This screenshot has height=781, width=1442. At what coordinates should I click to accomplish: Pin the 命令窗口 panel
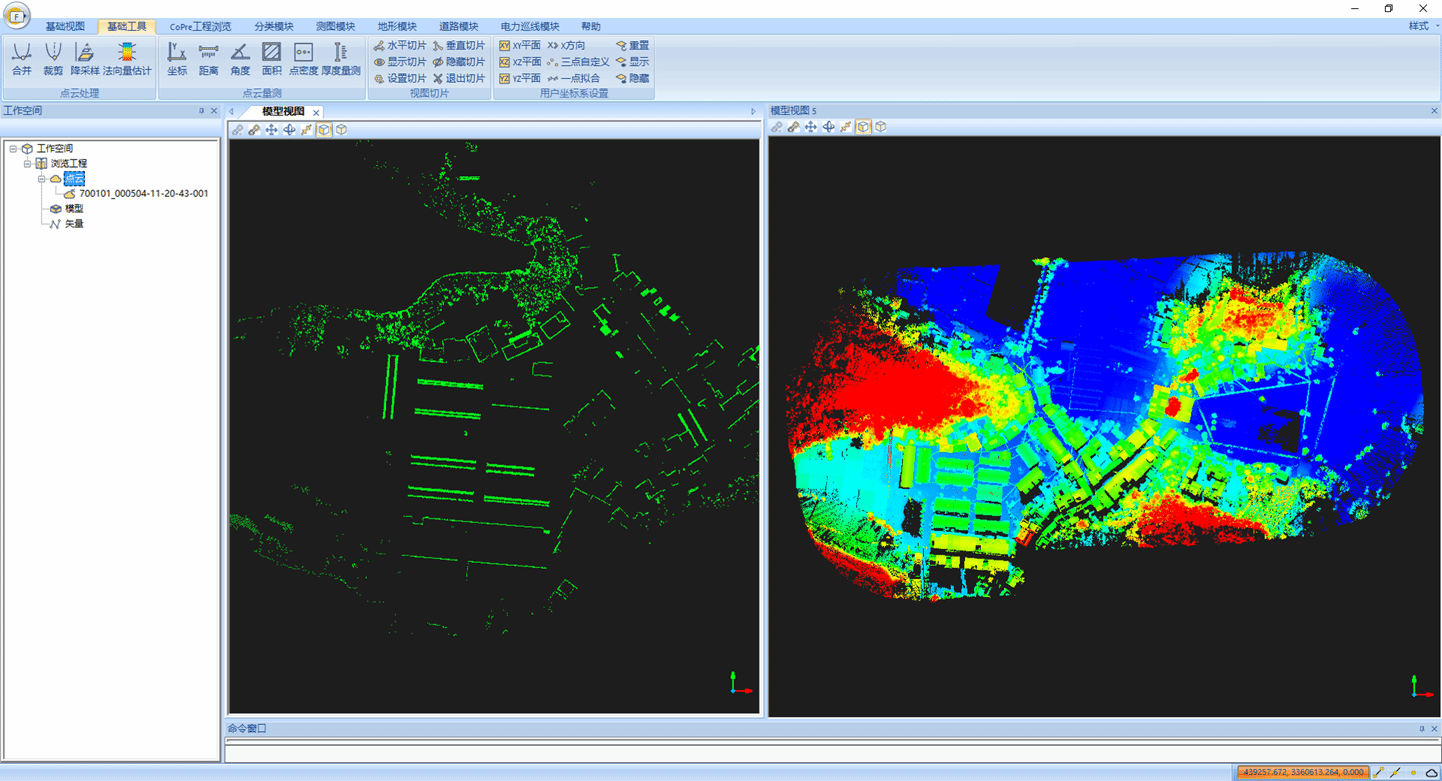[1422, 729]
